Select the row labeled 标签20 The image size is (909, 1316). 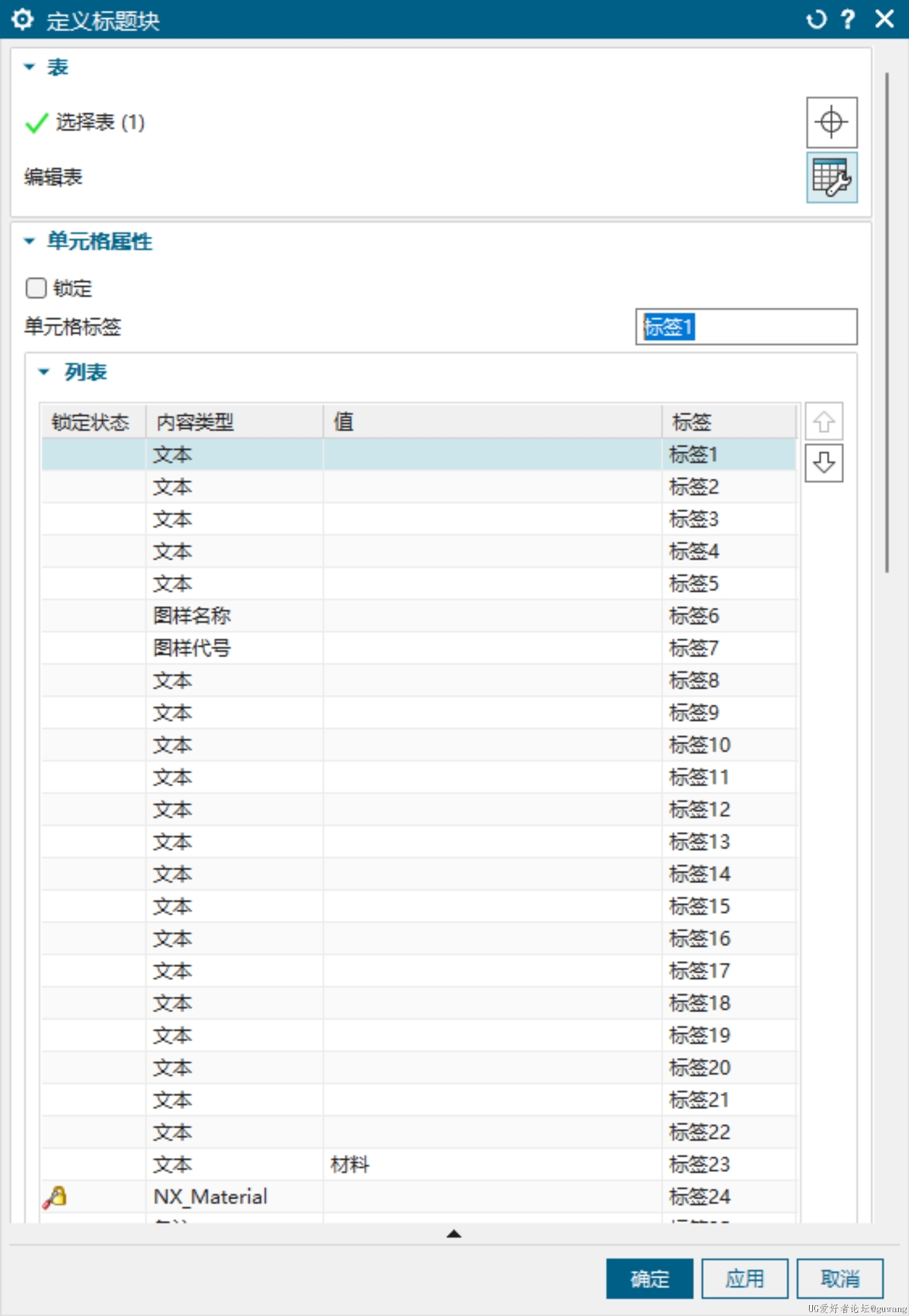pyautogui.click(x=419, y=1068)
